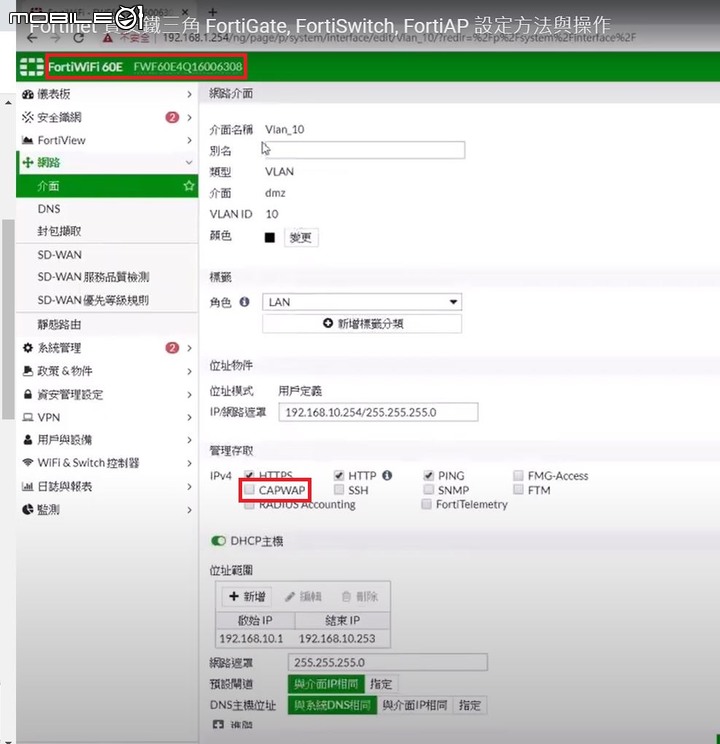Enable the FMG-Access checkbox

[x=518, y=475]
